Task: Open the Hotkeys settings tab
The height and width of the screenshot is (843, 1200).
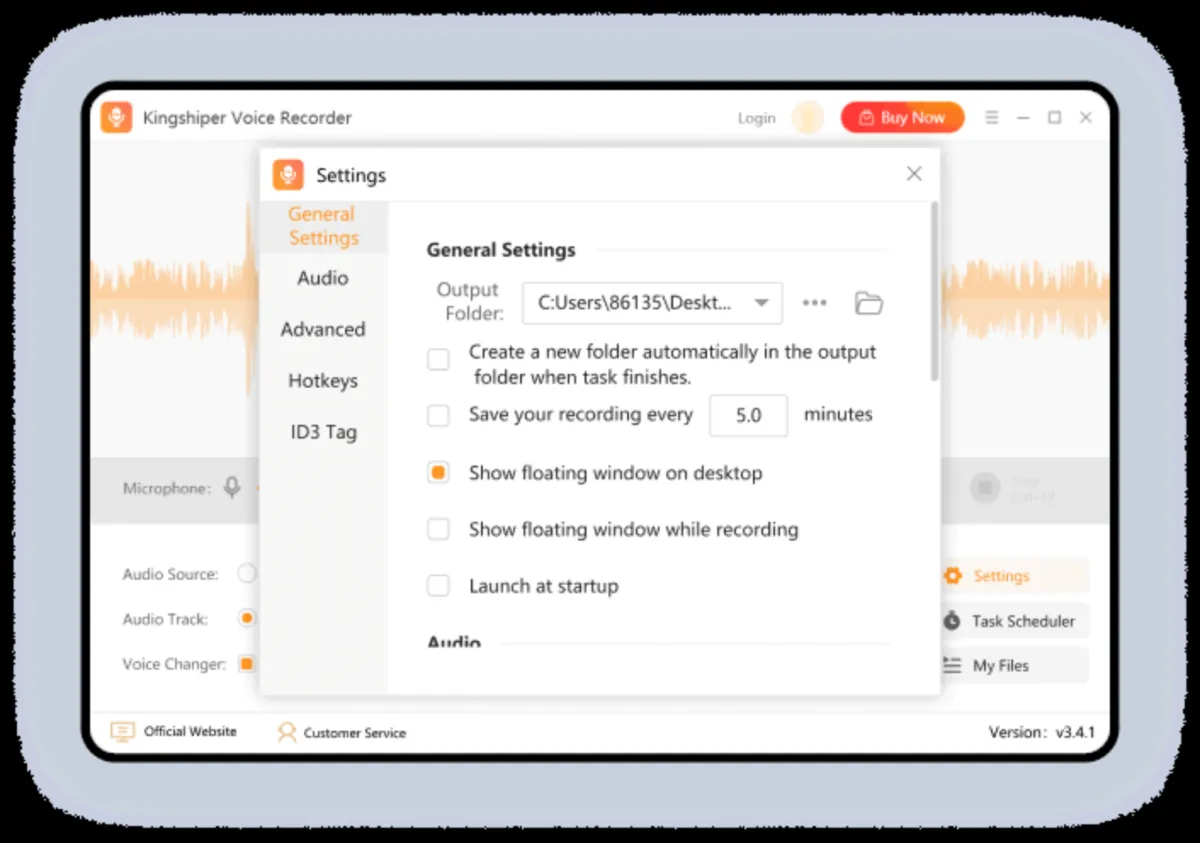Action: click(323, 381)
